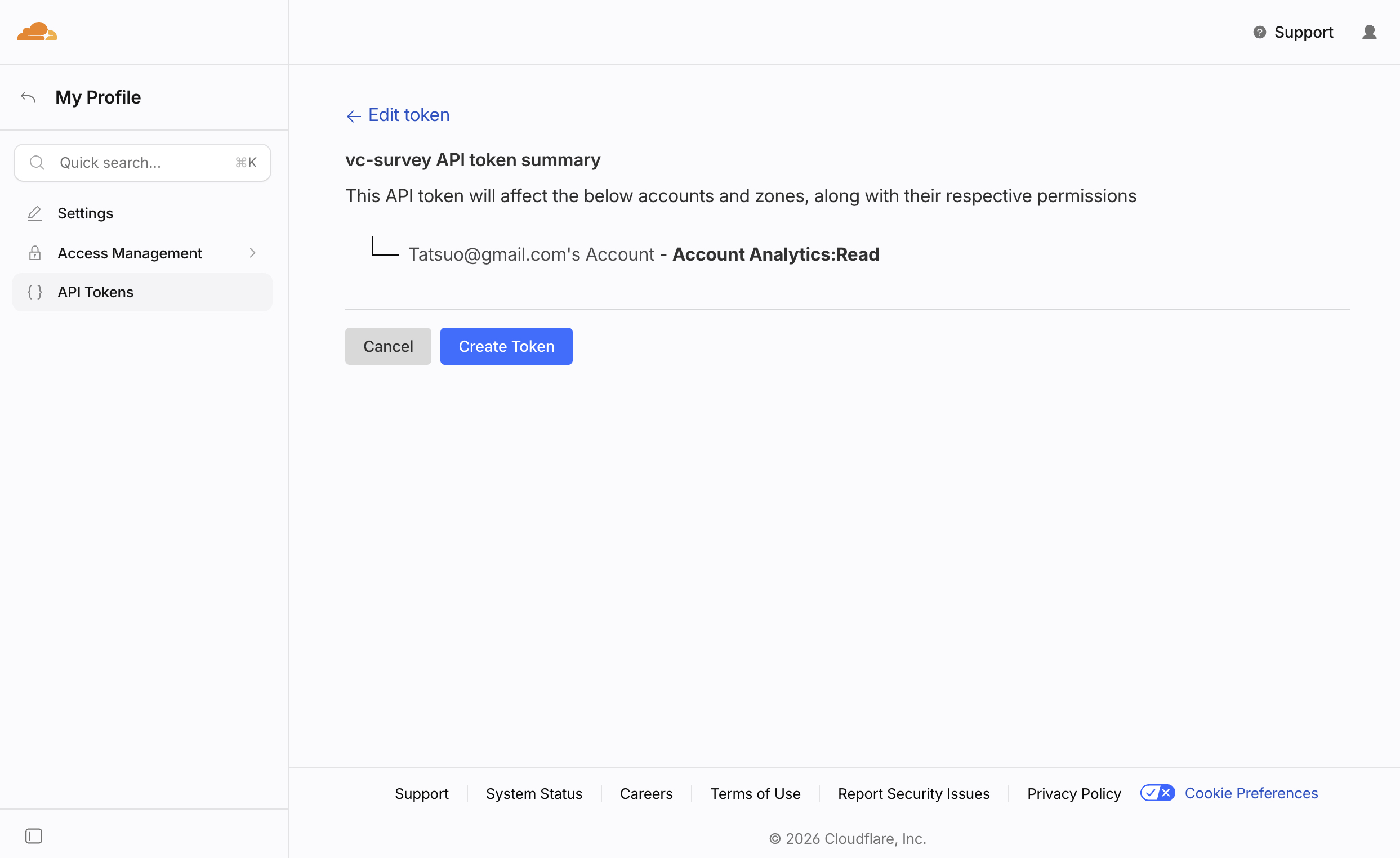Click the back arrow beside My Profile
The image size is (1400, 858).
(28, 97)
